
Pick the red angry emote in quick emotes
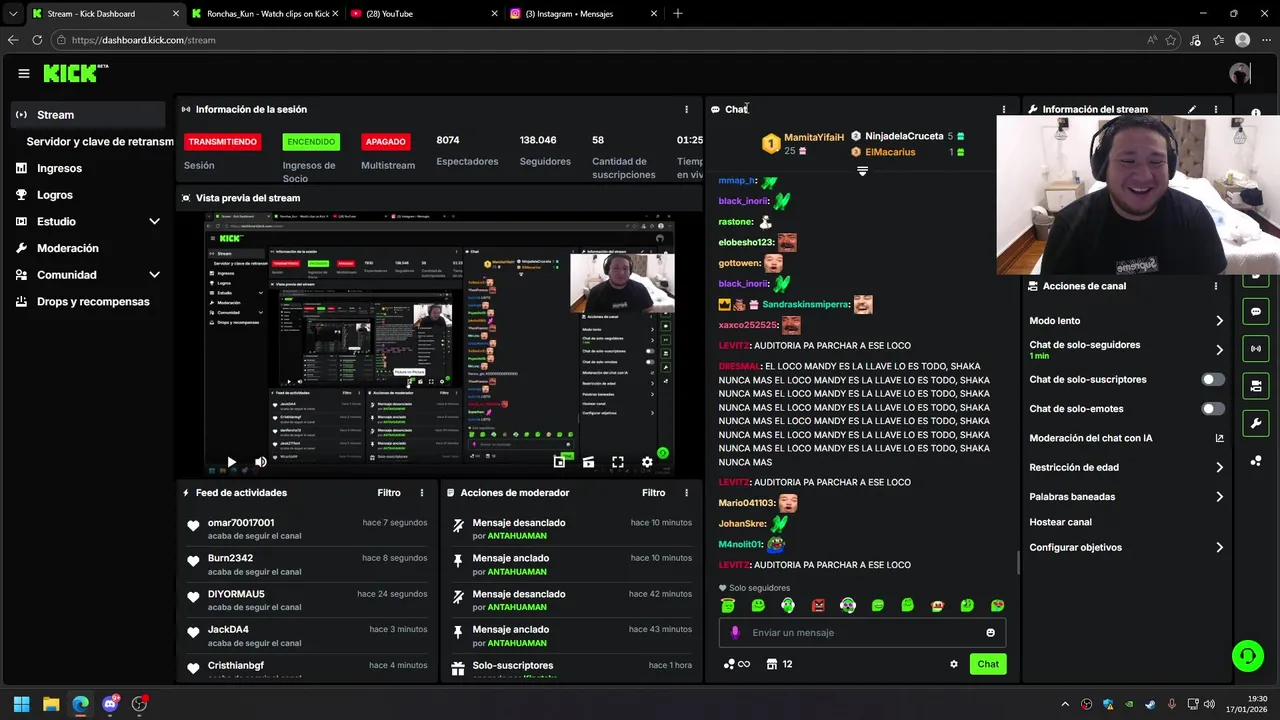tap(818, 605)
